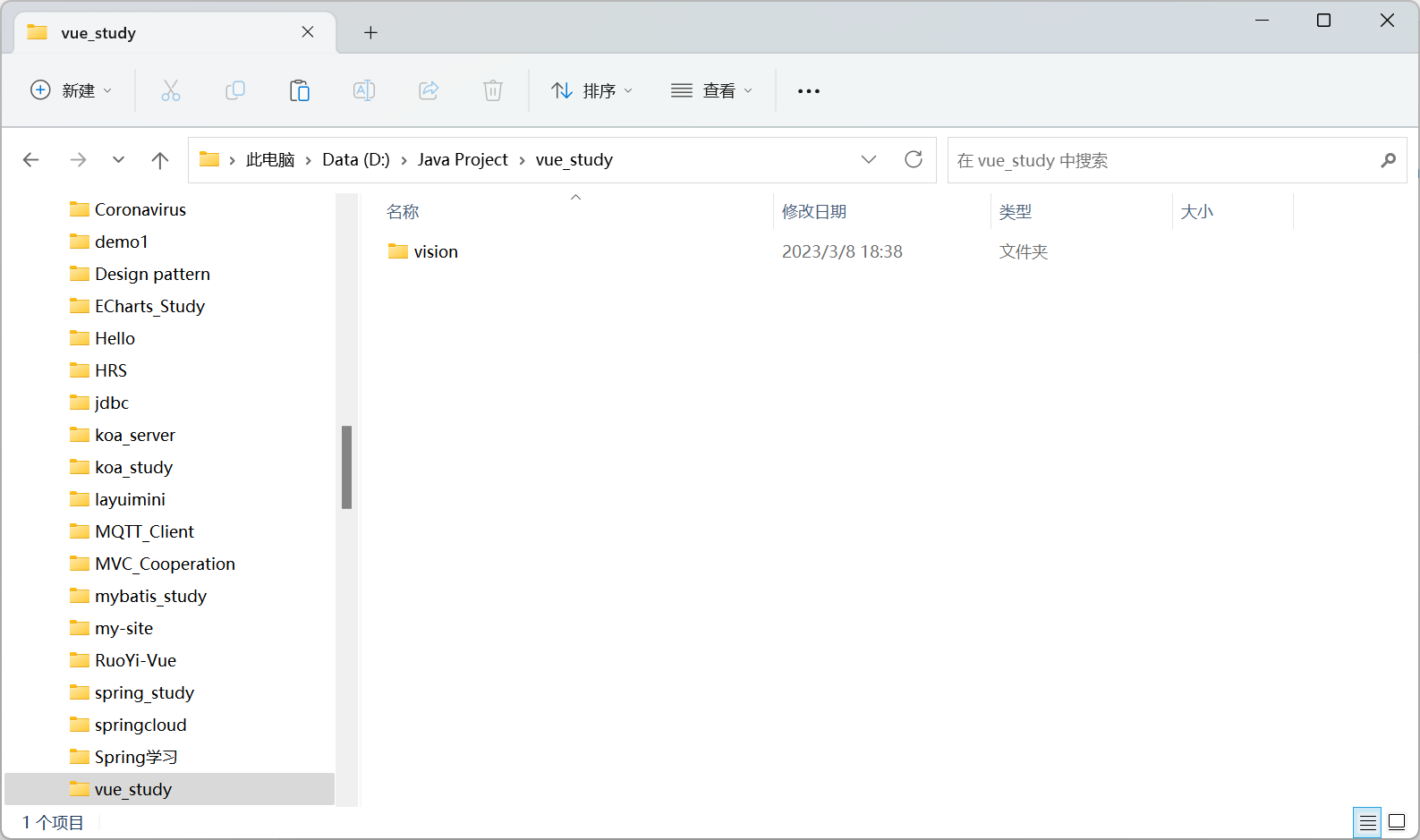Sort by 类型 column header

[1016, 212]
